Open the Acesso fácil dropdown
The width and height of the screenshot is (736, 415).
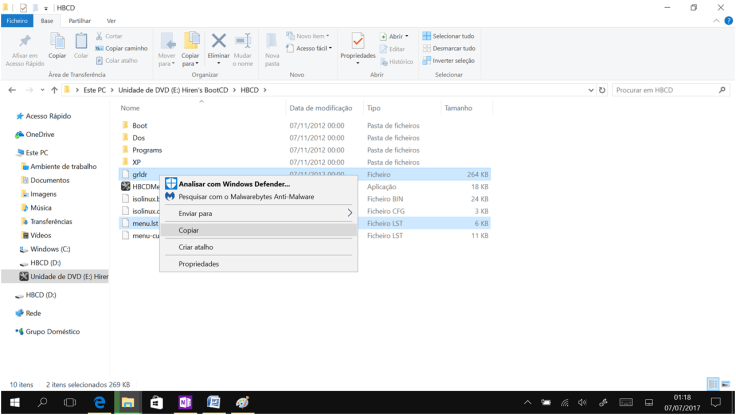(311, 48)
